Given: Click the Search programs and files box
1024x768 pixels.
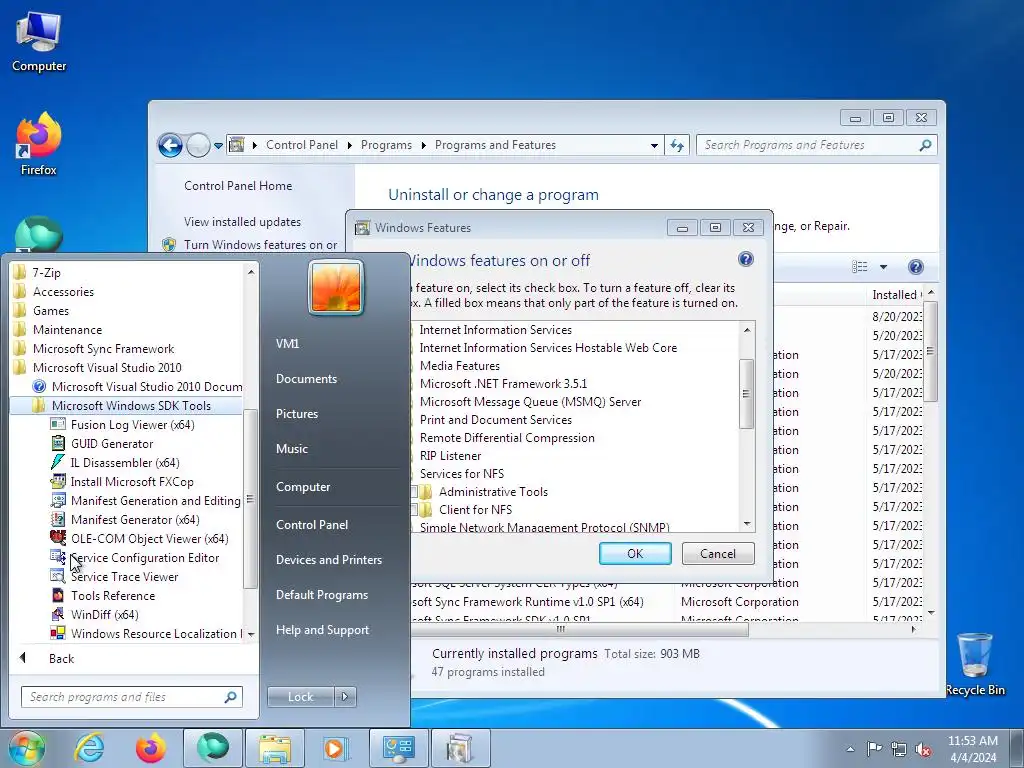Looking at the screenshot, I should (x=131, y=697).
